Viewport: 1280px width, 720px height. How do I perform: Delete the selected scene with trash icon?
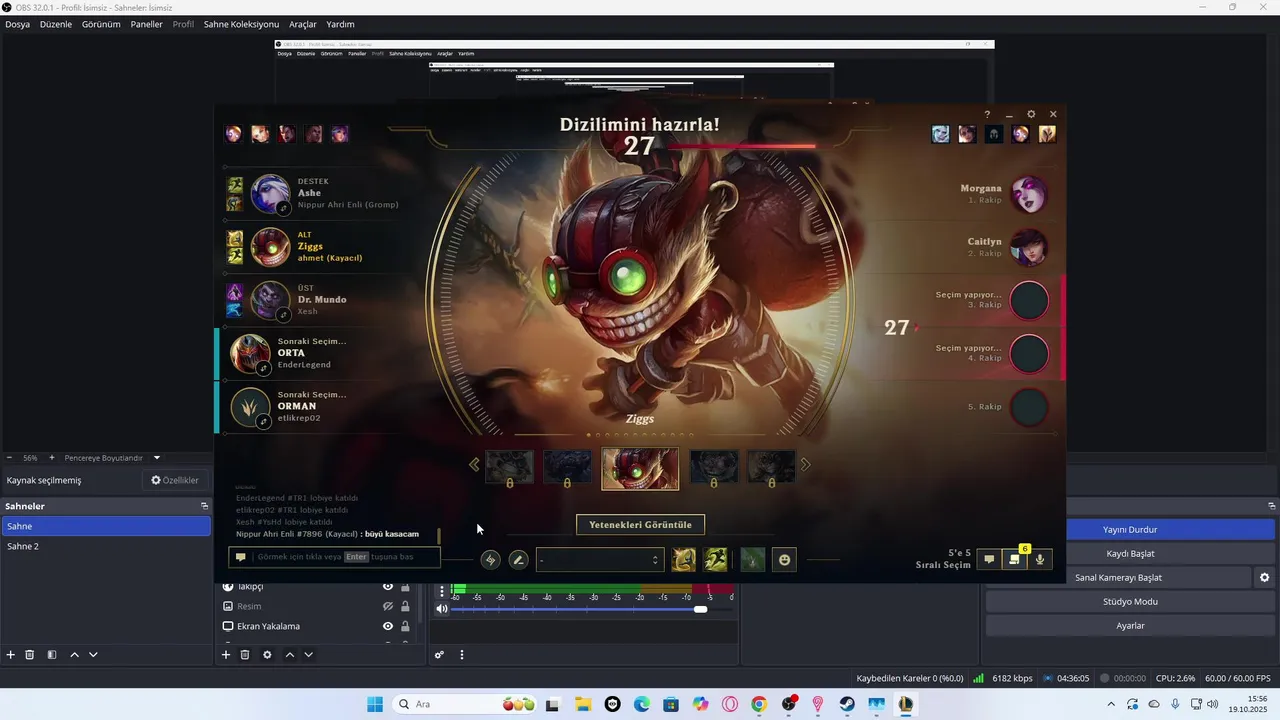pyautogui.click(x=30, y=655)
